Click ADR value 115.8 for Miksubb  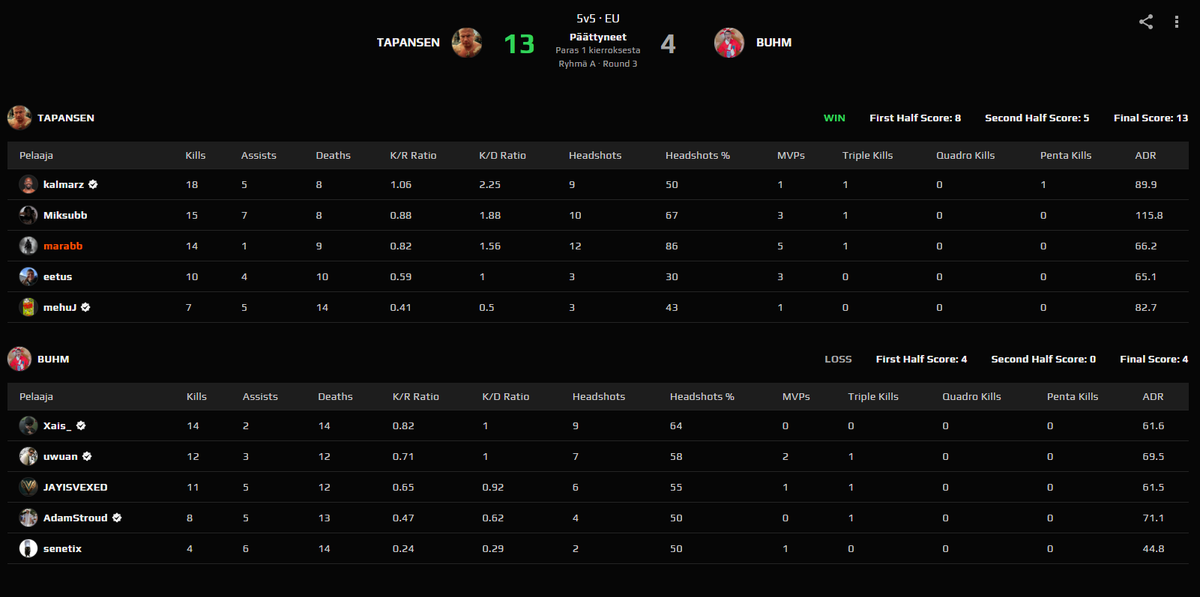coord(1150,215)
